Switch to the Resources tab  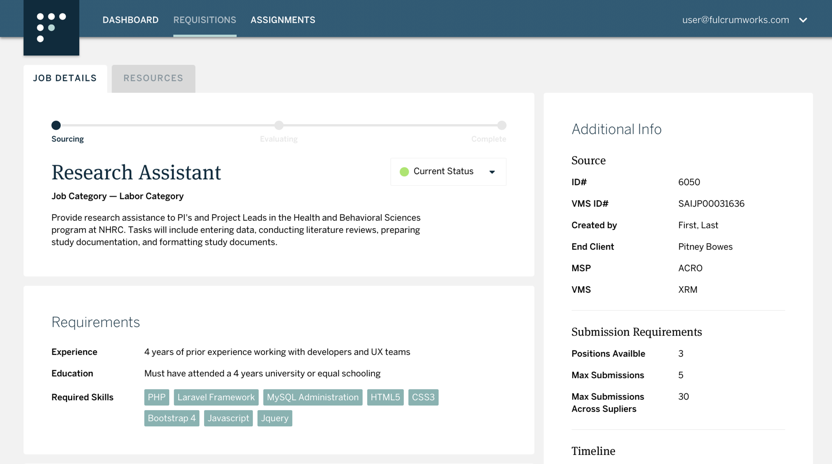[153, 78]
